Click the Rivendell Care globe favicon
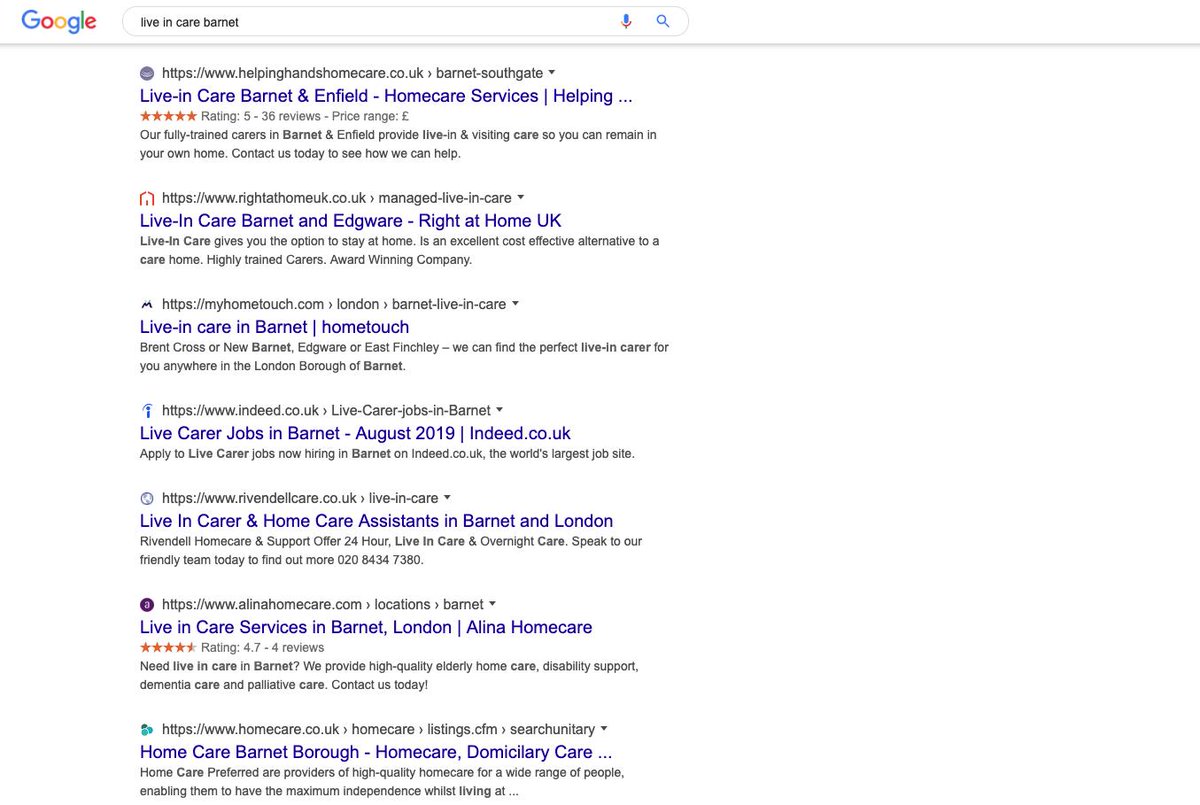The height and width of the screenshot is (805, 1200). (147, 498)
